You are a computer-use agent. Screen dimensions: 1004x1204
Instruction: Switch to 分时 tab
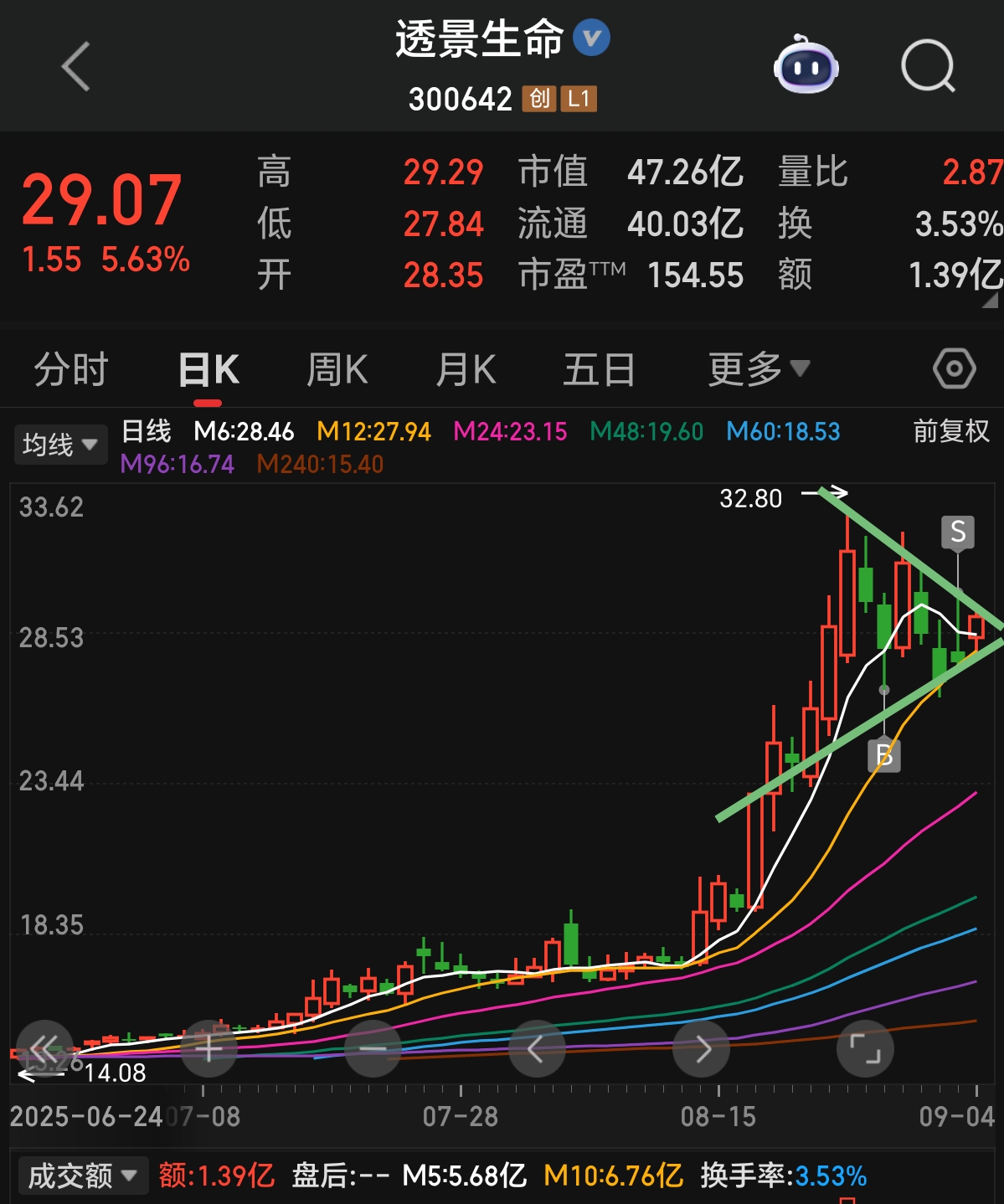[x=71, y=369]
